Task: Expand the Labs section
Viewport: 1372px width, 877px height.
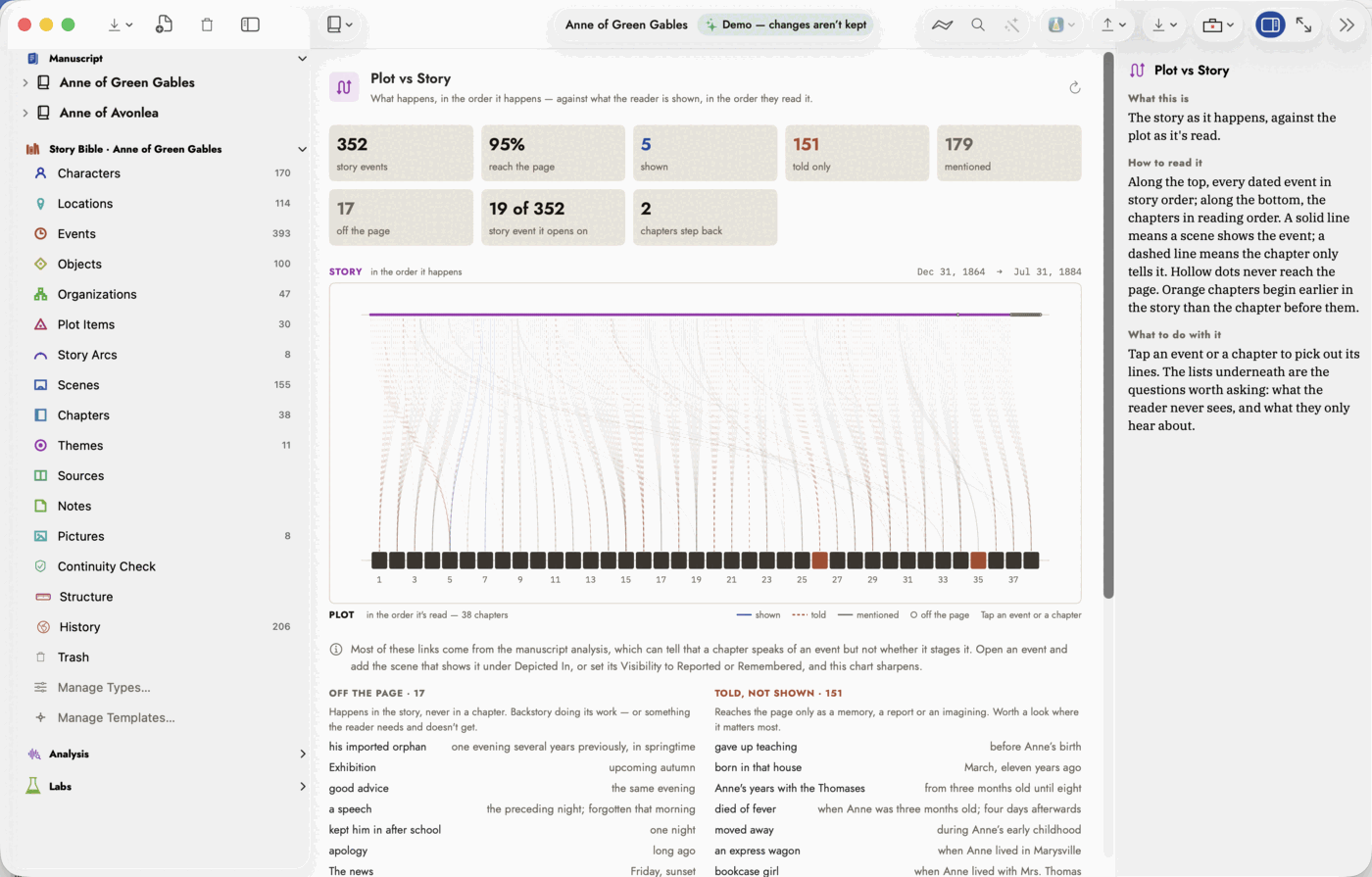Action: point(302,786)
